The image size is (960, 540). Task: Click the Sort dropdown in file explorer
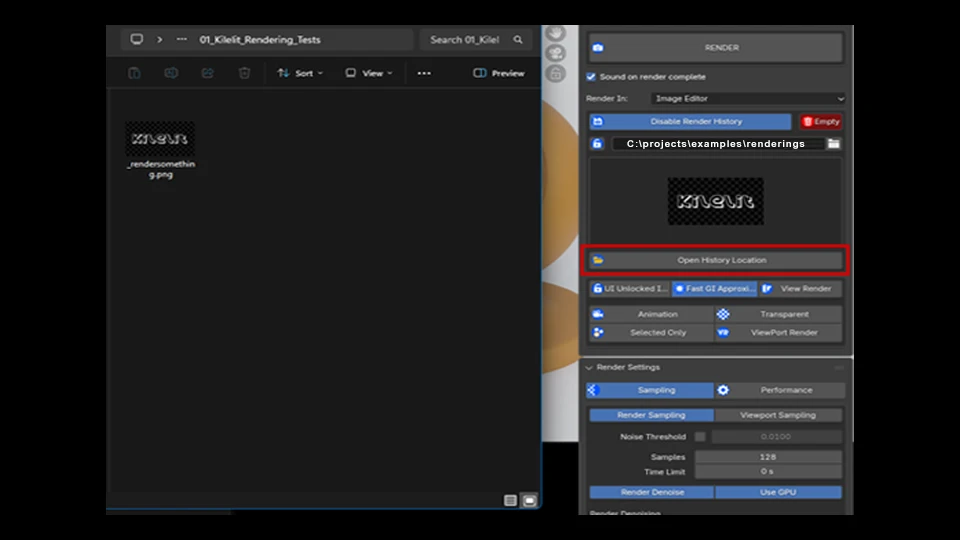coord(300,73)
